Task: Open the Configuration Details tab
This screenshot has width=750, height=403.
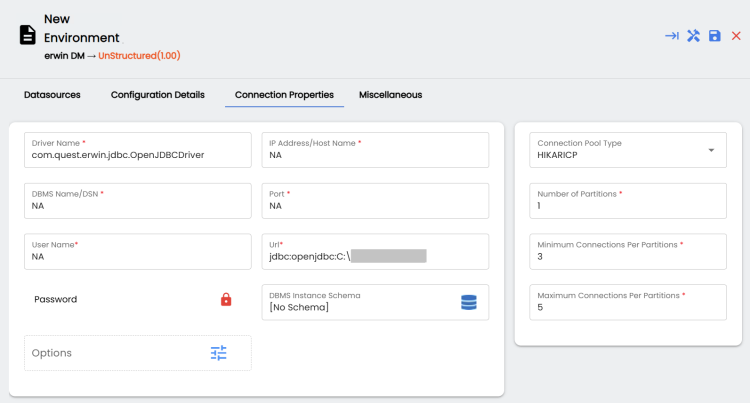Action: 157,95
